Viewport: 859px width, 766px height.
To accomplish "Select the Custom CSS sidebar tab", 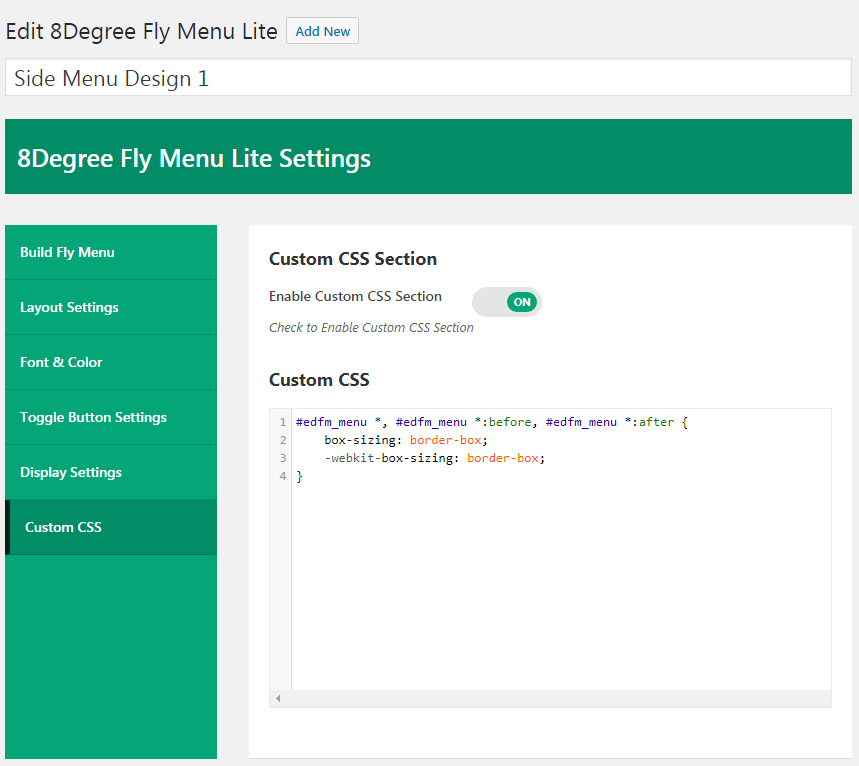I will click(x=111, y=527).
